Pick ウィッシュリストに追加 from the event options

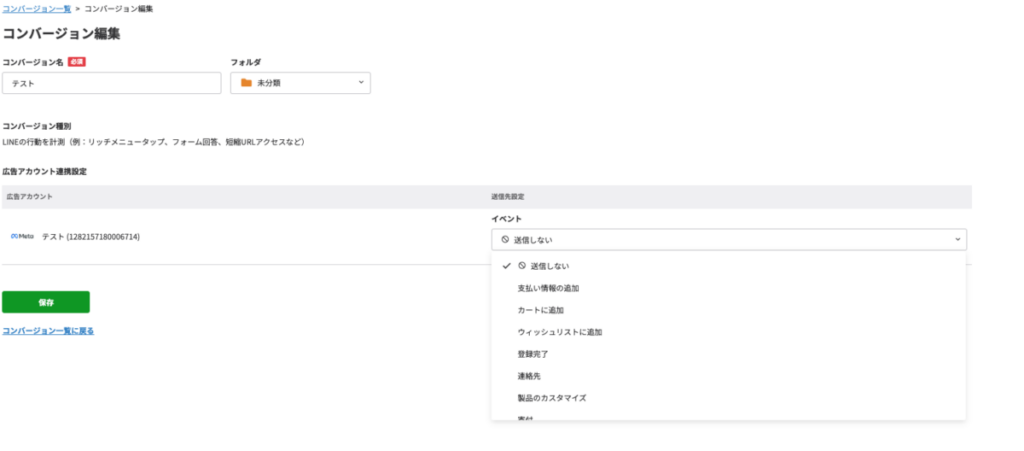pos(559,332)
